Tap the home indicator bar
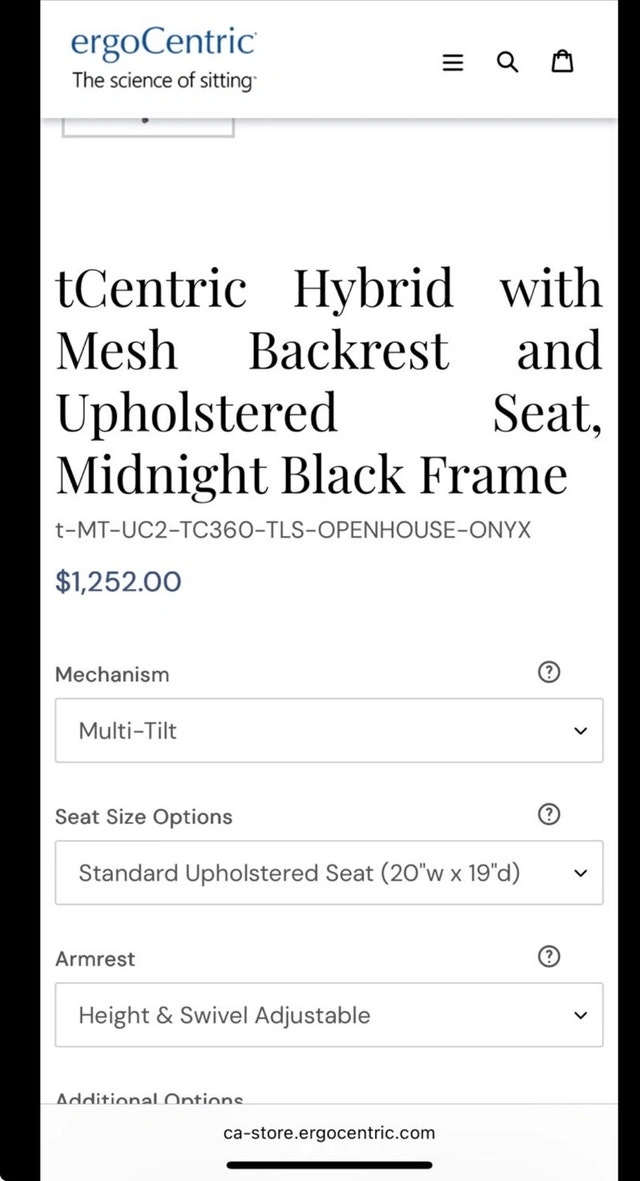The image size is (640, 1181). pos(329,1165)
